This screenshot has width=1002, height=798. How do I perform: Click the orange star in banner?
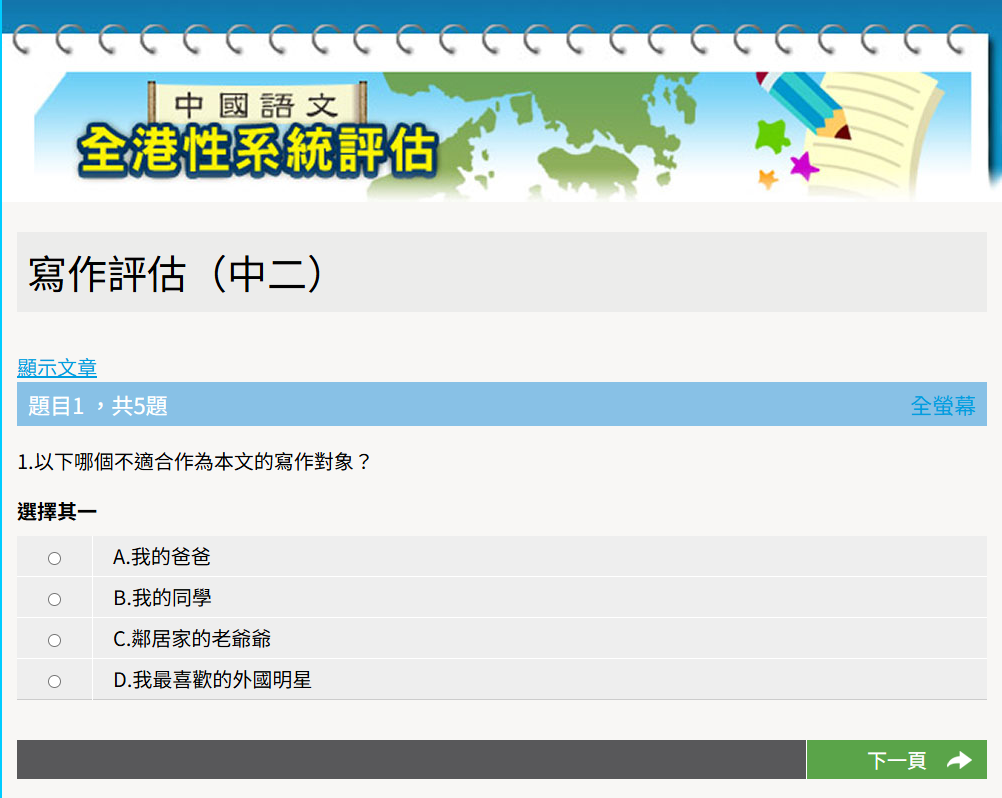point(767,179)
